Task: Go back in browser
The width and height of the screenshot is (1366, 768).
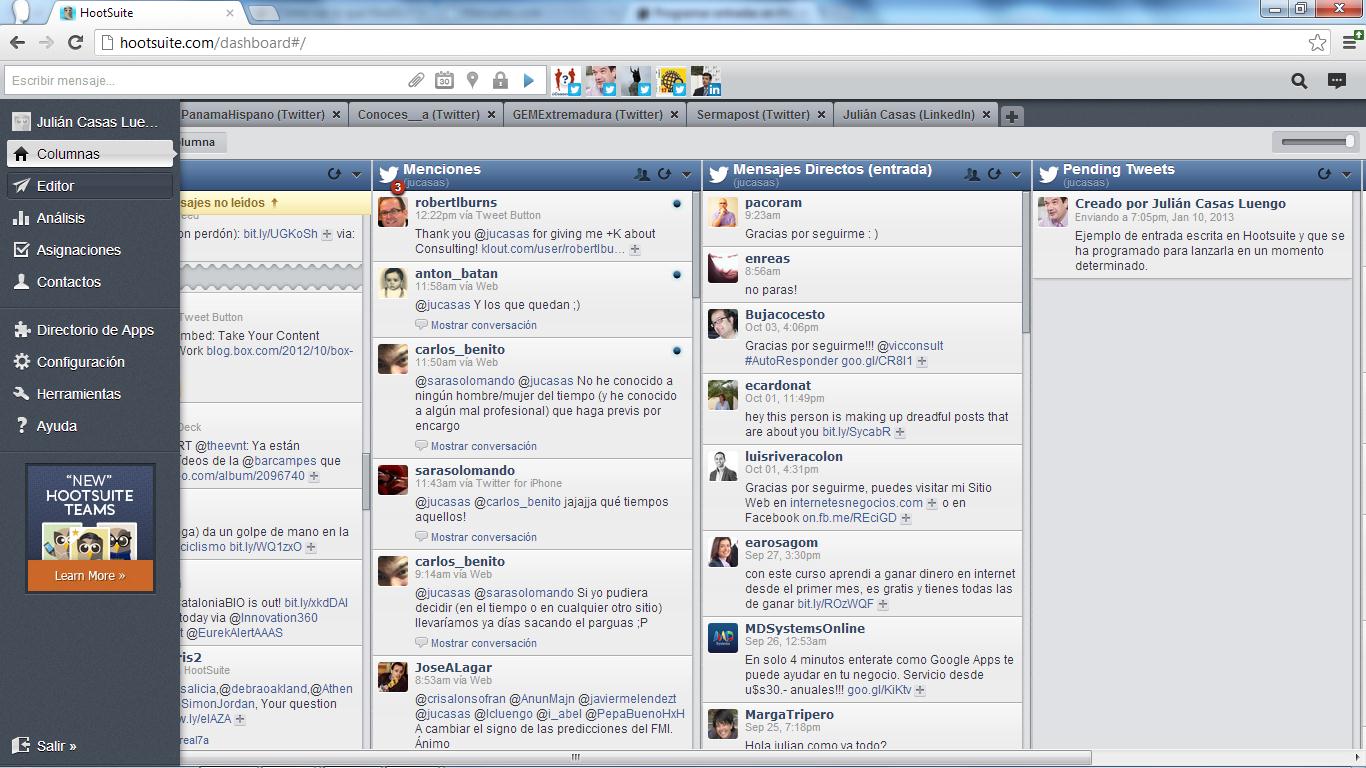Action: 17,42
